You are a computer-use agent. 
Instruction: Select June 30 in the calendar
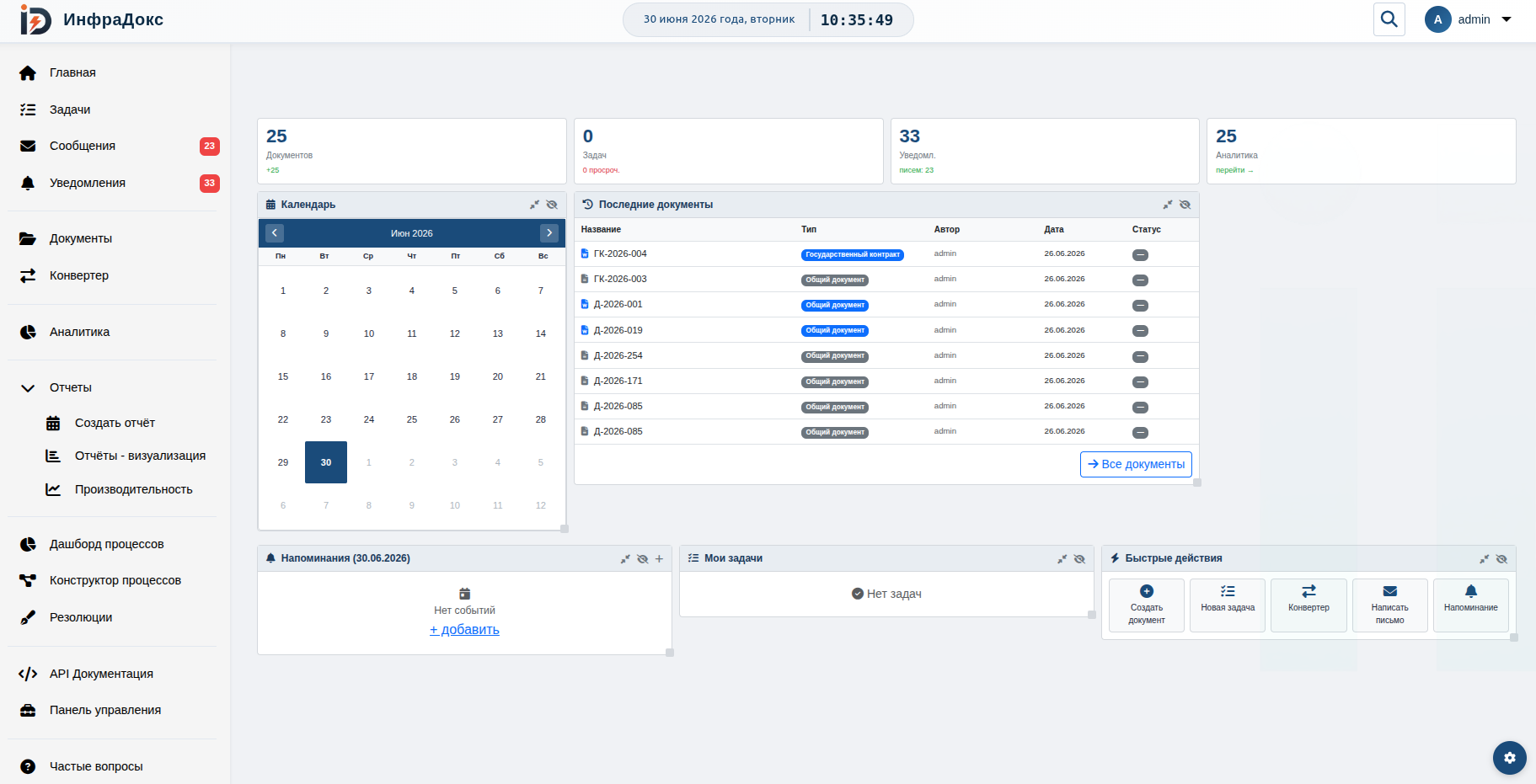[326, 462]
